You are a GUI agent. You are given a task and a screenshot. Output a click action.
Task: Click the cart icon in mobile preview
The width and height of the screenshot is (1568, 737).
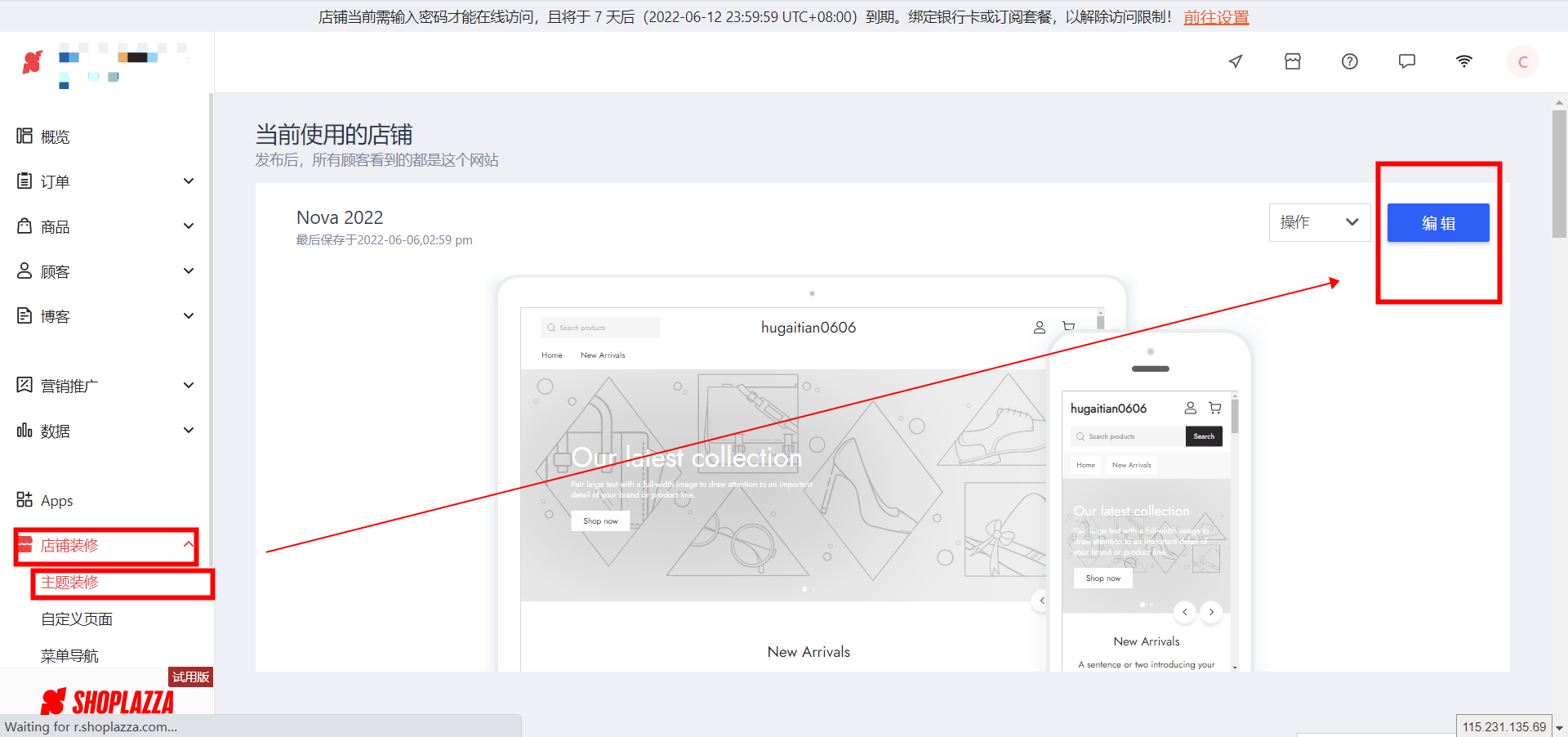[1215, 408]
